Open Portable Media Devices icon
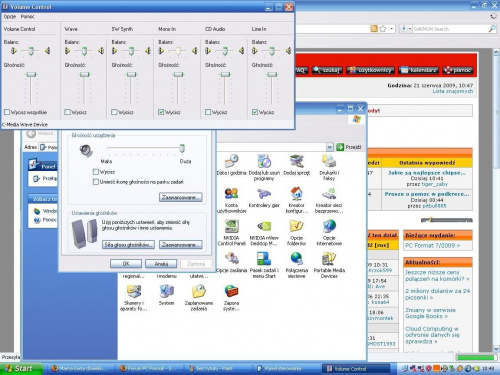Viewport: 500px width, 375px height. (x=329, y=259)
